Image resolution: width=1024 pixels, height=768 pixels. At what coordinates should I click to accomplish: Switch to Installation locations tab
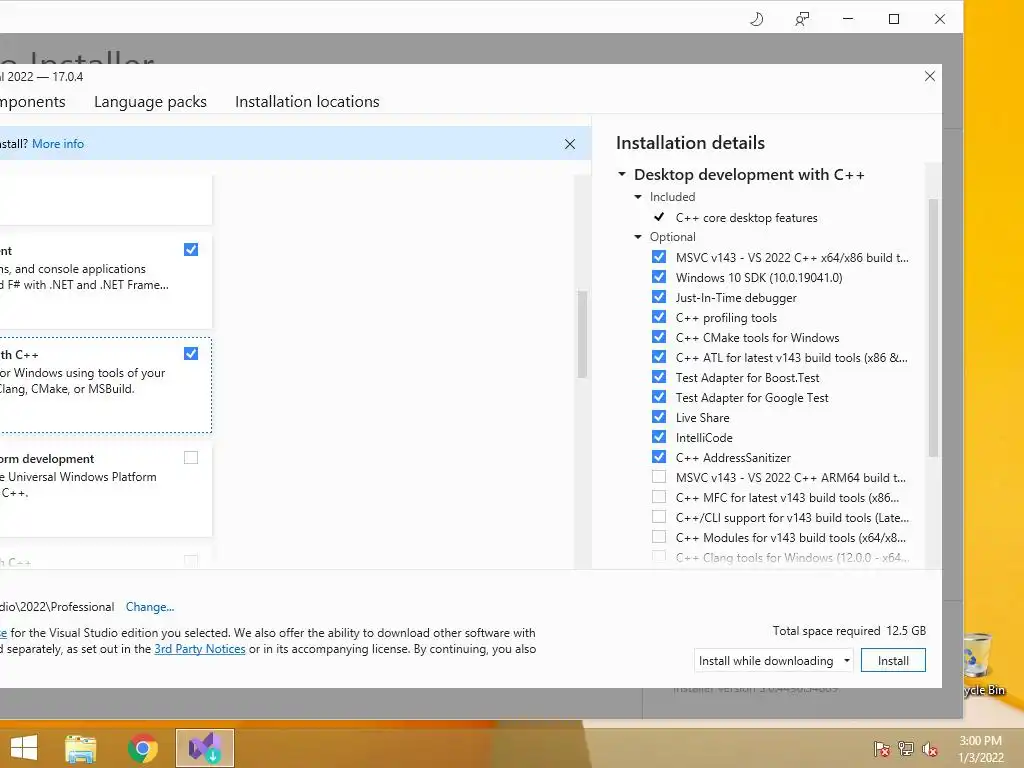(307, 102)
